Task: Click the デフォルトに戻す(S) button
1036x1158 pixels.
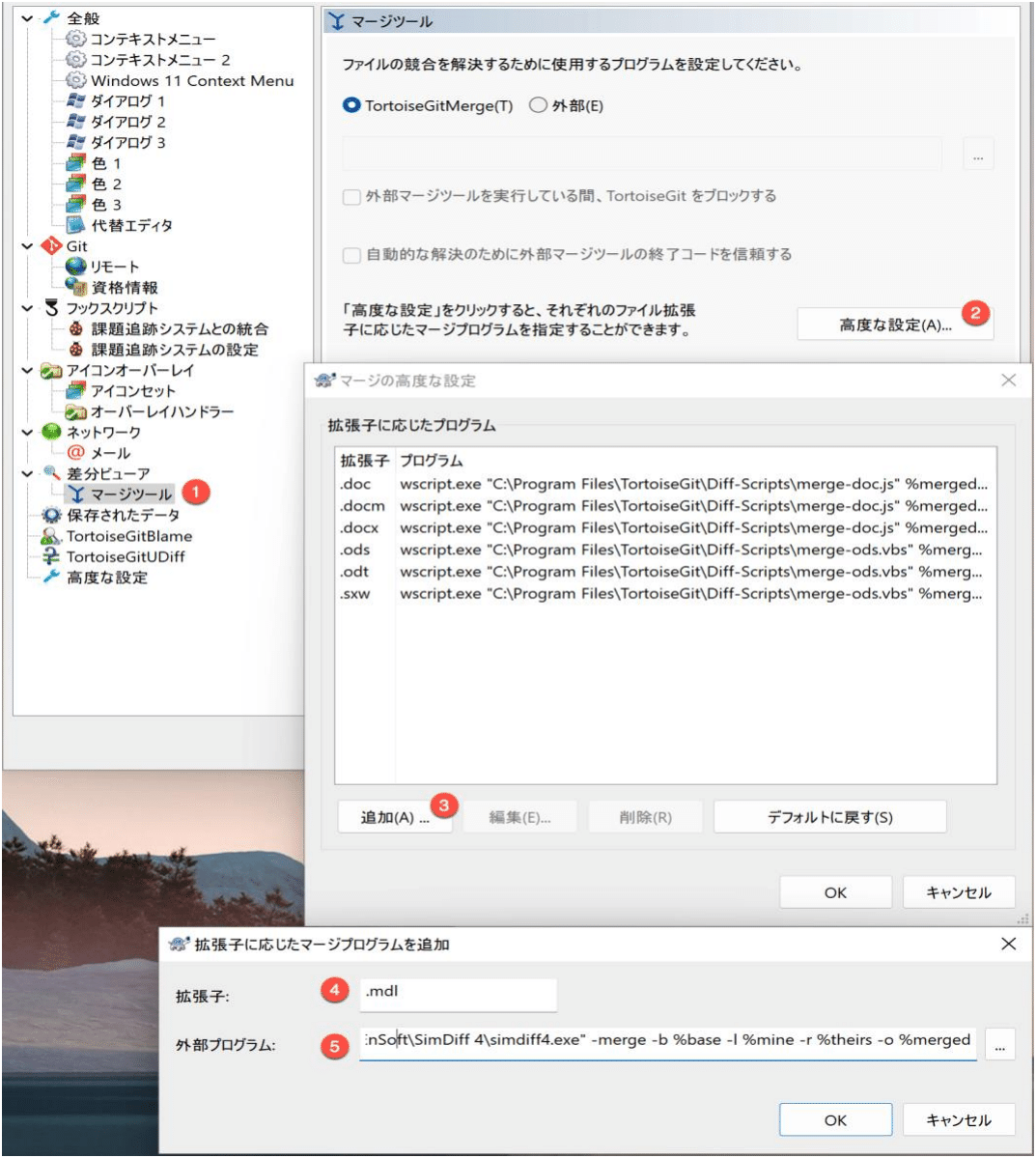Action: [x=830, y=817]
